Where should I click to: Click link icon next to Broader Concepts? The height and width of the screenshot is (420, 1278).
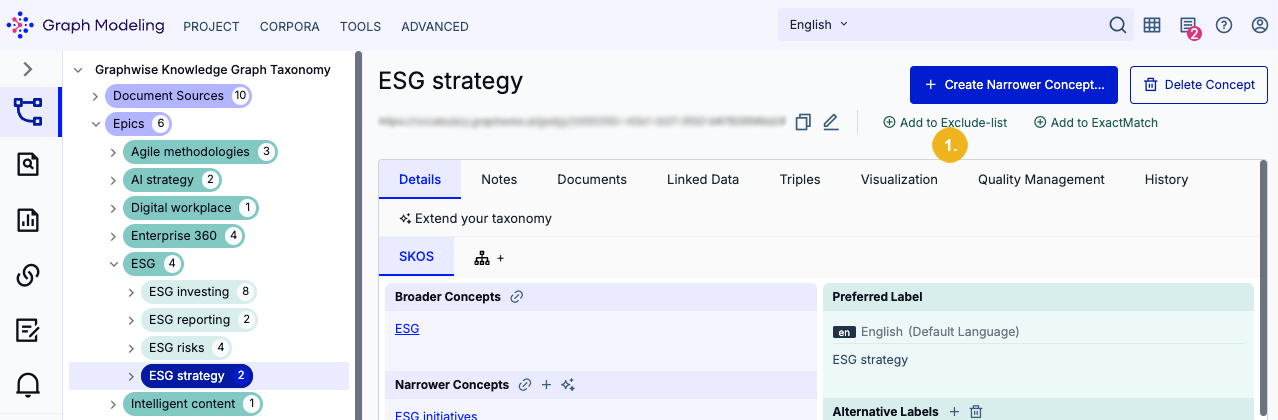coord(517,297)
